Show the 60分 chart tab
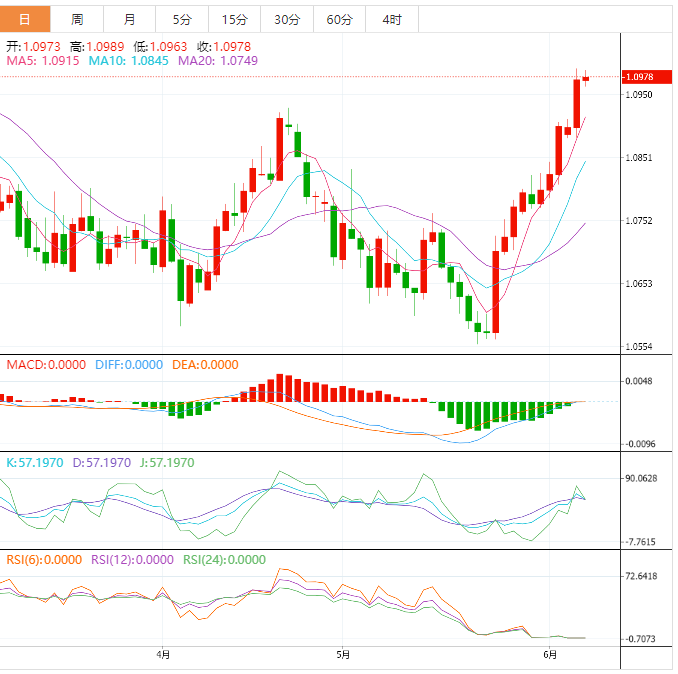 (339, 19)
